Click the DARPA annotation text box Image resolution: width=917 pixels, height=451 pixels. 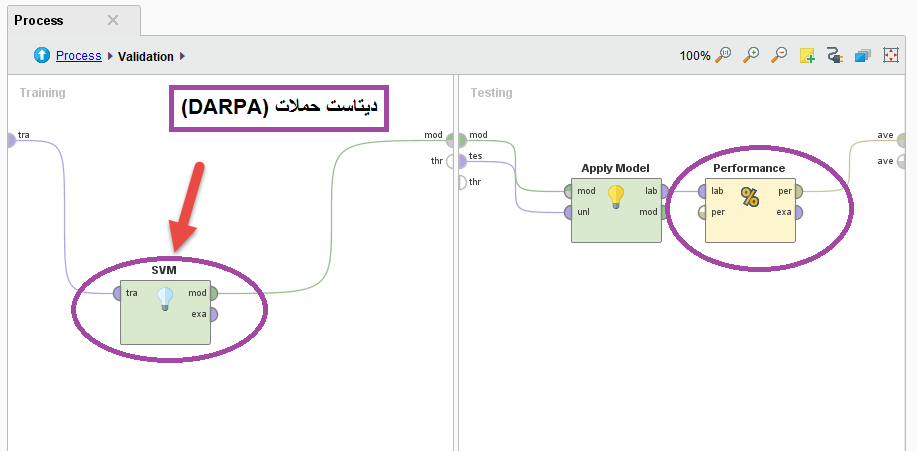279,106
